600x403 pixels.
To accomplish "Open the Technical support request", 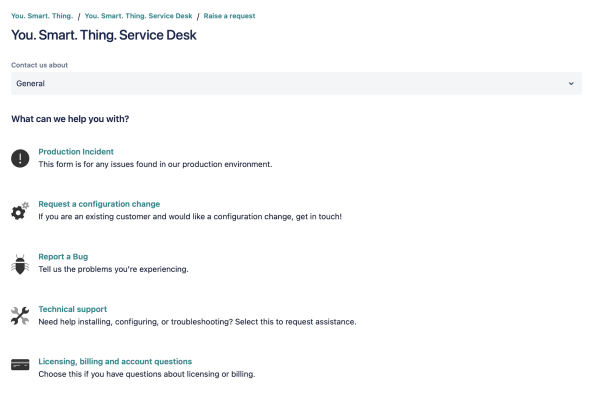I will click(73, 309).
